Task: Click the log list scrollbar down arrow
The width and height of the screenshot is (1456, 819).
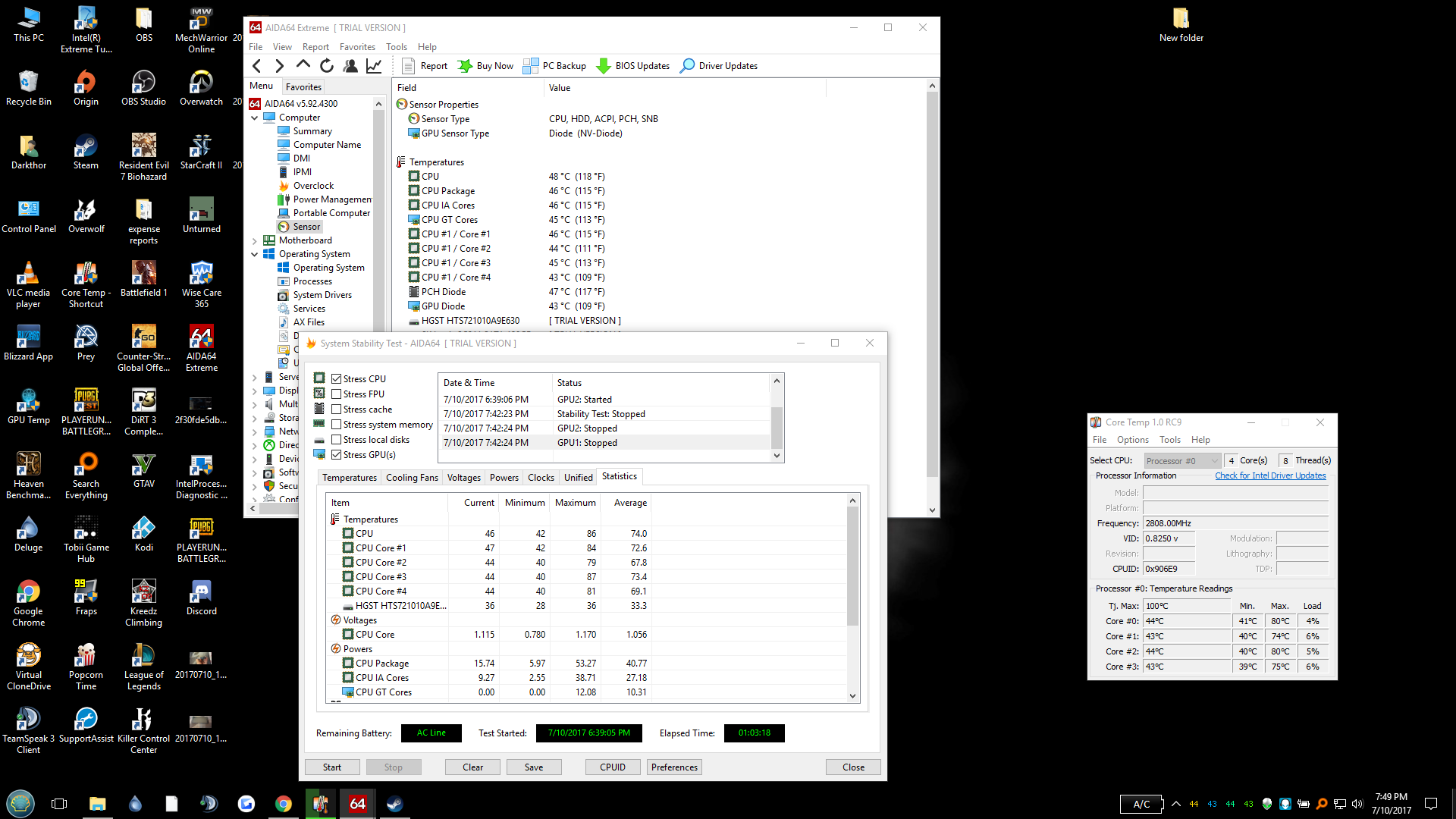Action: tap(777, 456)
